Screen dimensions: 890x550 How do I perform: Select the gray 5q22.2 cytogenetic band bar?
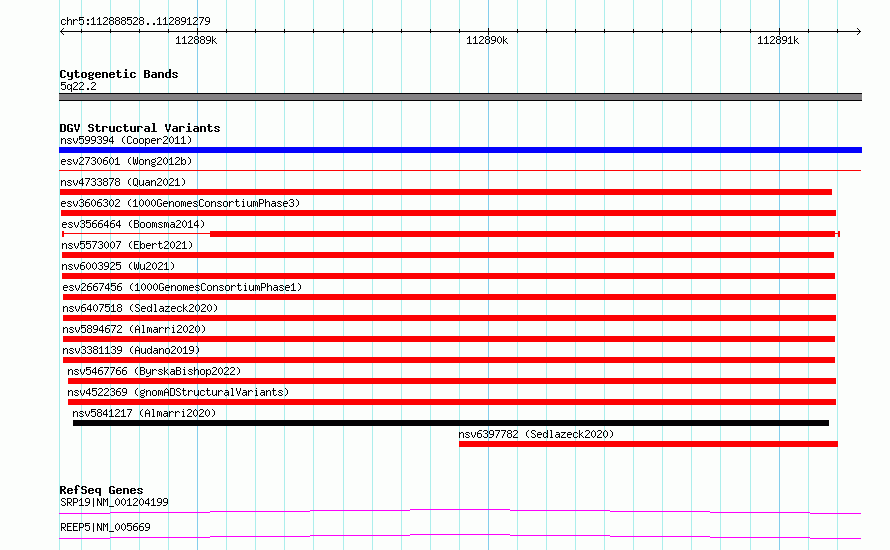click(x=460, y=97)
